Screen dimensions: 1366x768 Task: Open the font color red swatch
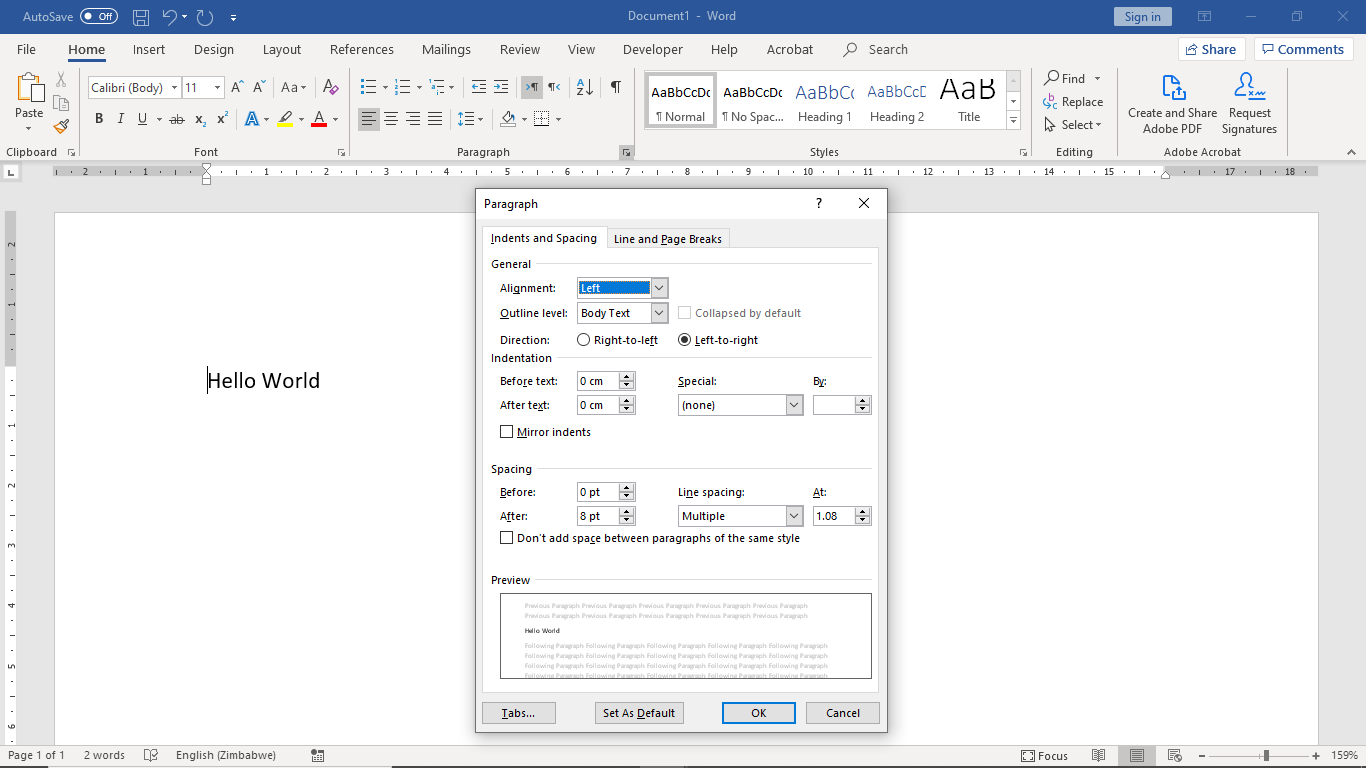tap(319, 119)
